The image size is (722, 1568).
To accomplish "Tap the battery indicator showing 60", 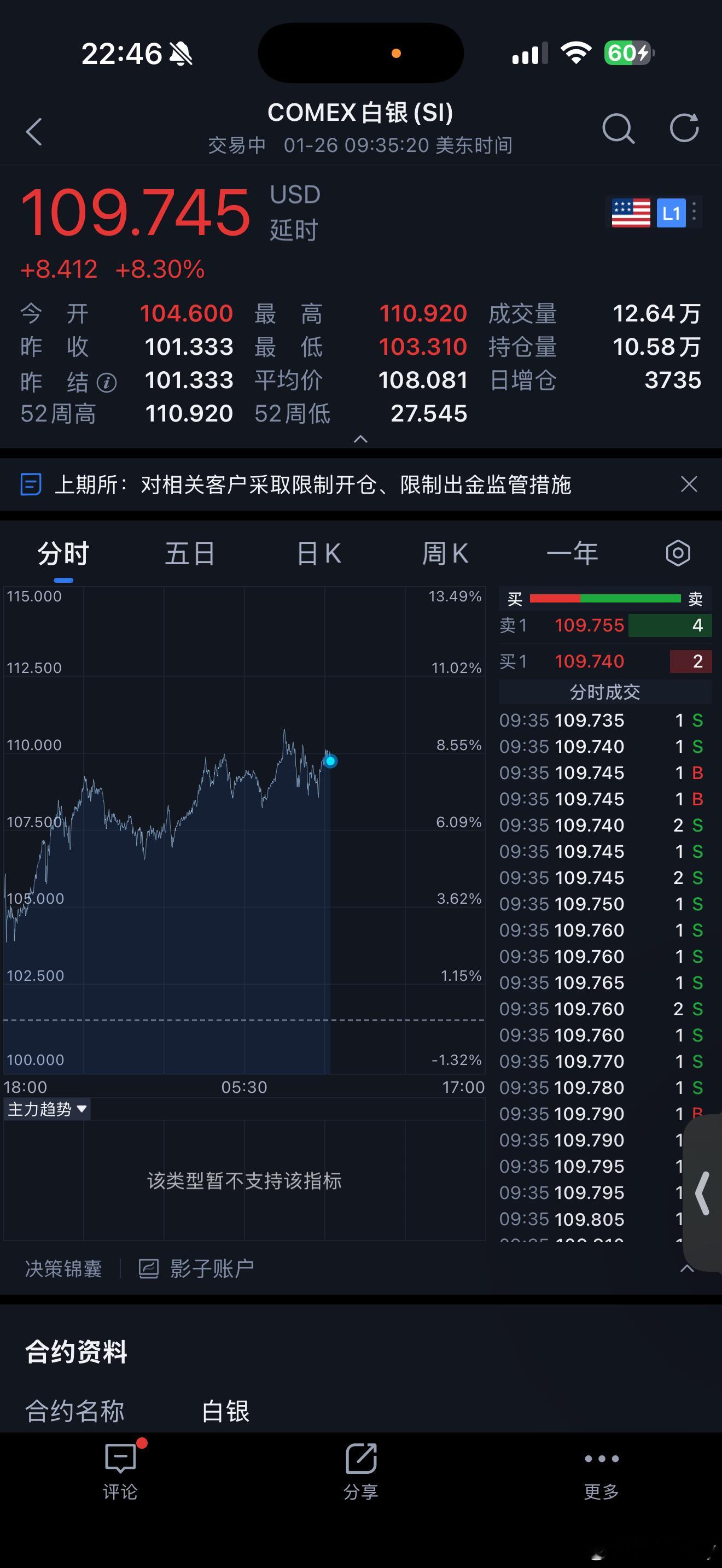I will 629,53.
